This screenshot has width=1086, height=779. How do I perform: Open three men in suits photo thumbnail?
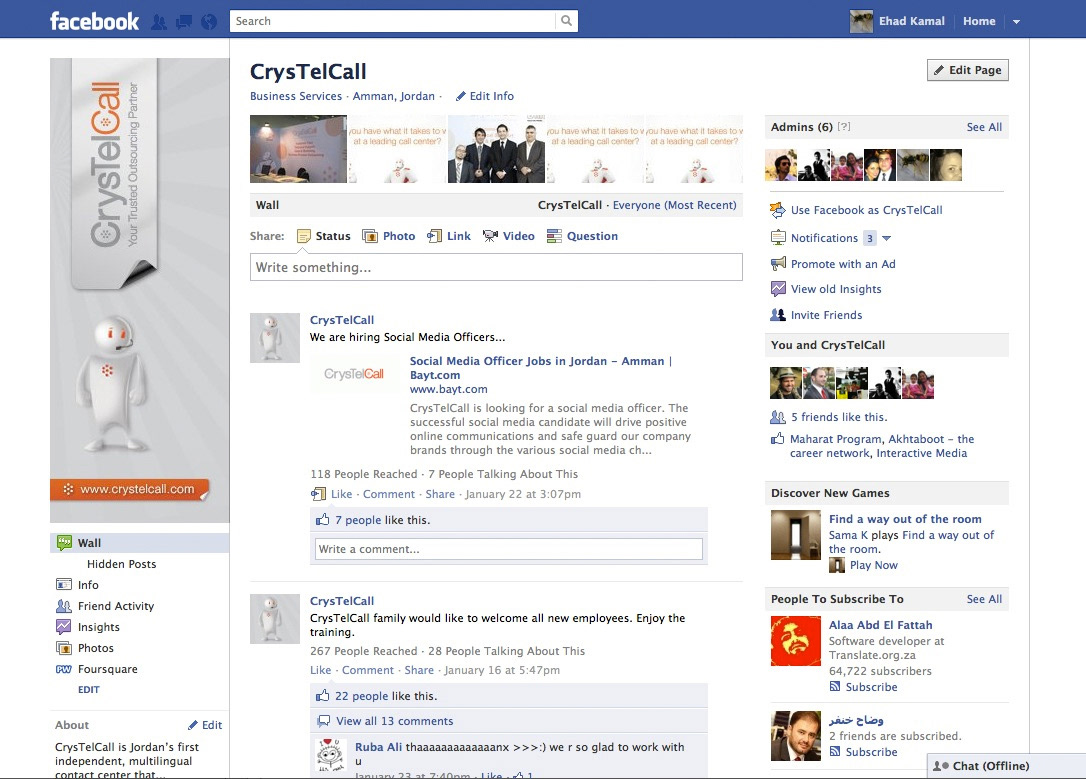[497, 149]
